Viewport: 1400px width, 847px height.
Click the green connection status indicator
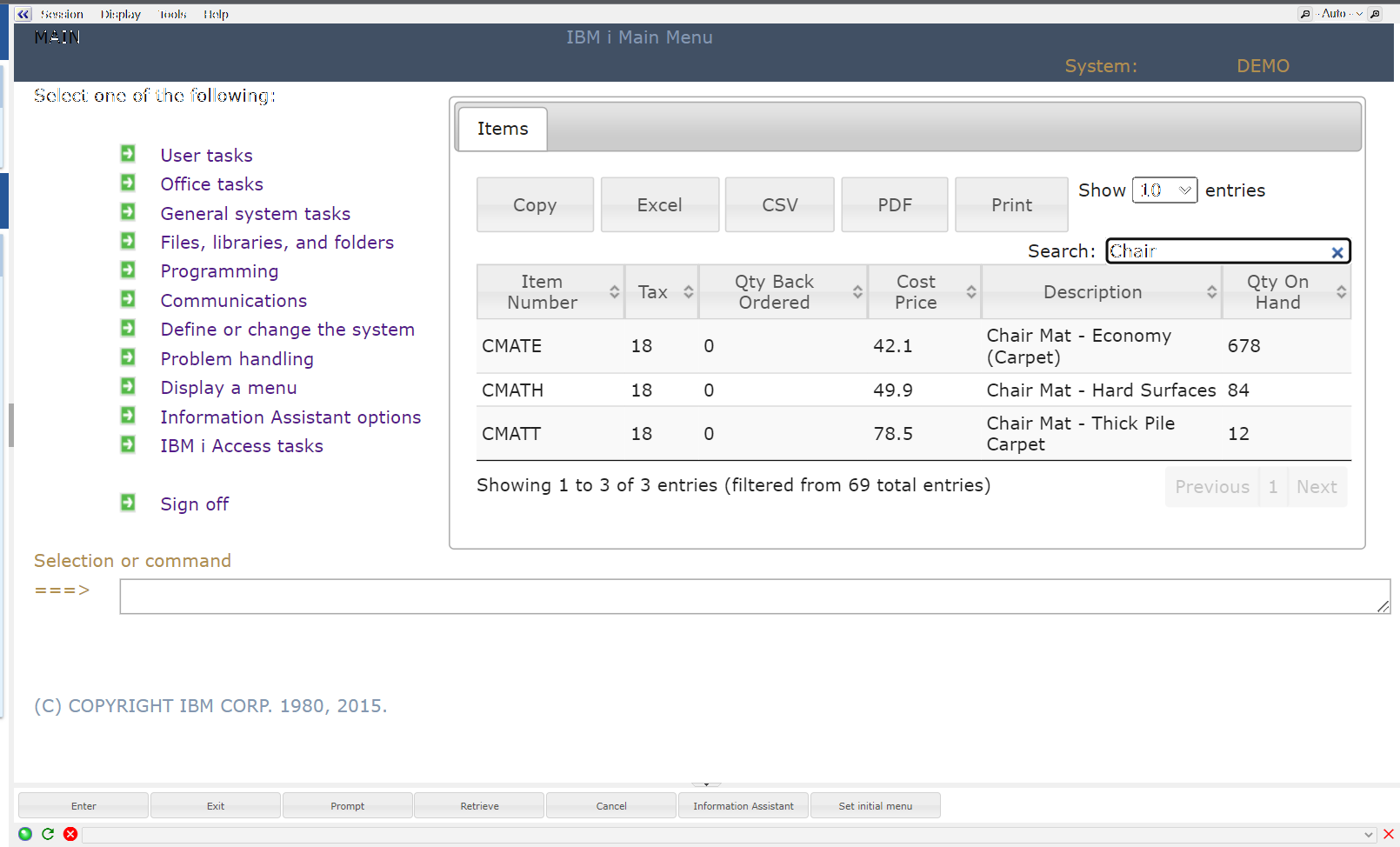pyautogui.click(x=25, y=834)
